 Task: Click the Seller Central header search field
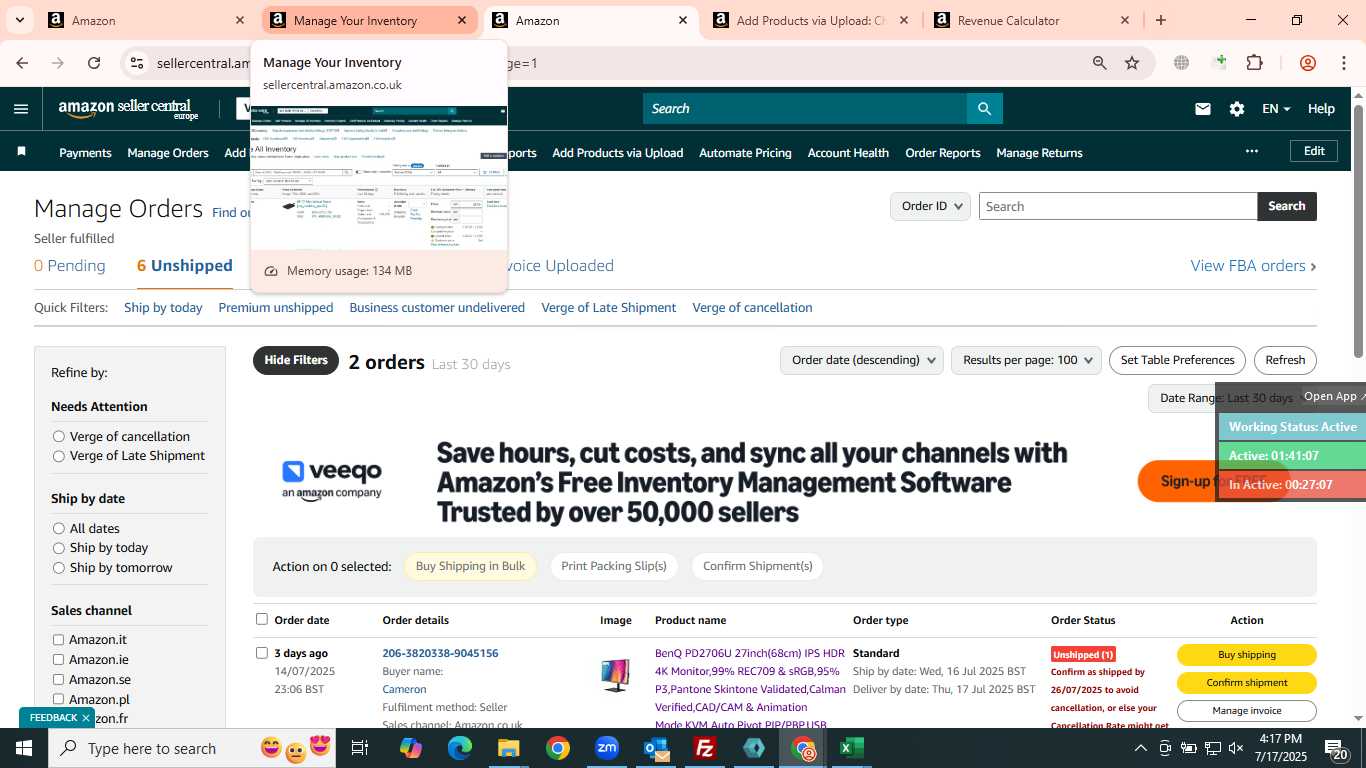point(805,109)
